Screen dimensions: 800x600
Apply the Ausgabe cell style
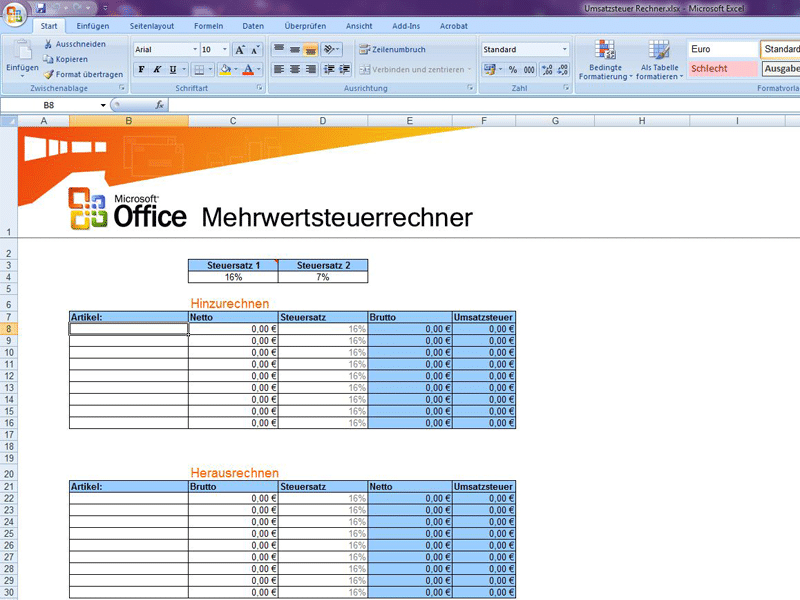point(781,68)
